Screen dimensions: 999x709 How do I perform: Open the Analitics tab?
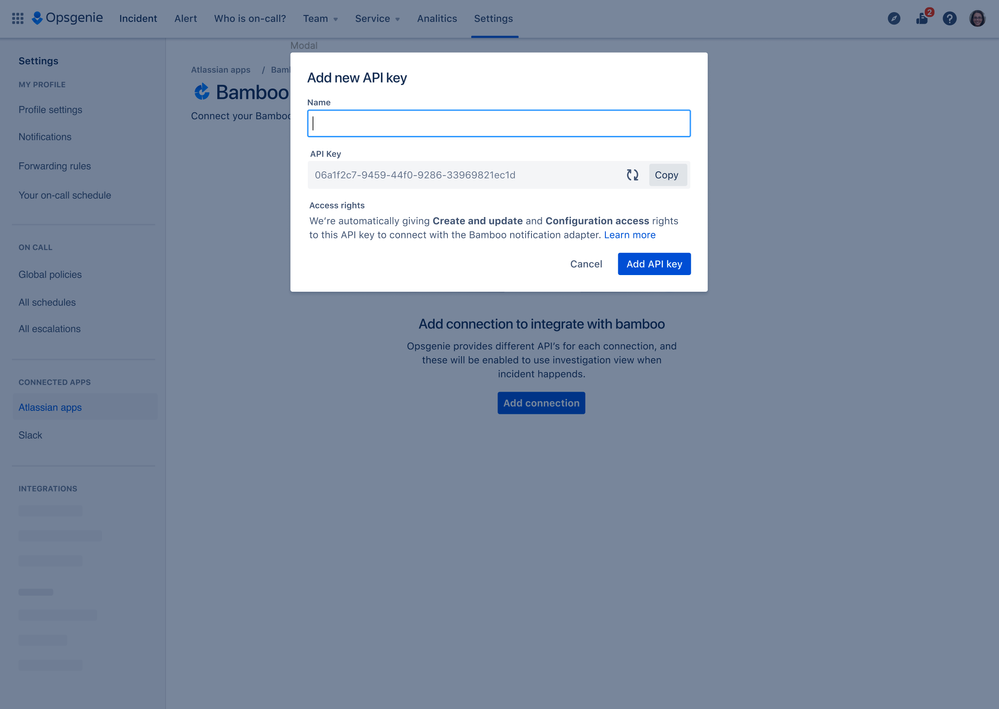point(437,18)
